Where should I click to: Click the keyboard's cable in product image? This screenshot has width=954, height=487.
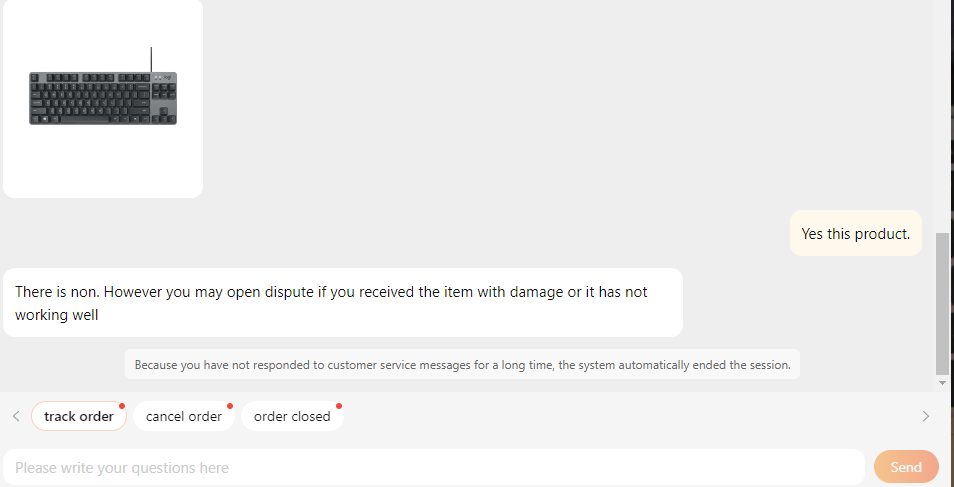[x=151, y=60]
